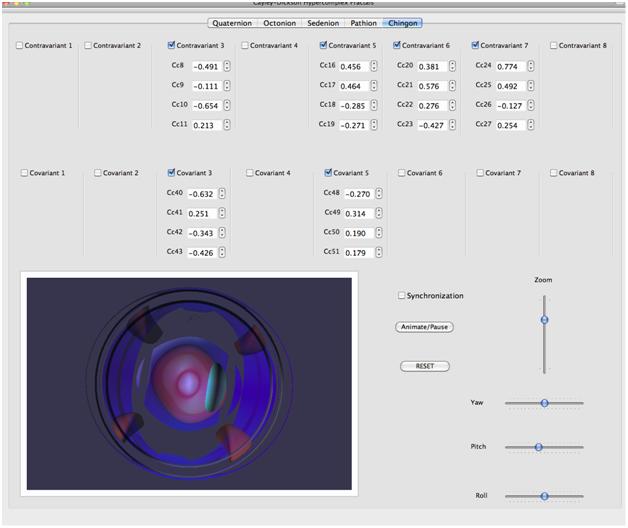Enable the Covariant 8 checkbox
The width and height of the screenshot is (628, 528).
click(554, 173)
